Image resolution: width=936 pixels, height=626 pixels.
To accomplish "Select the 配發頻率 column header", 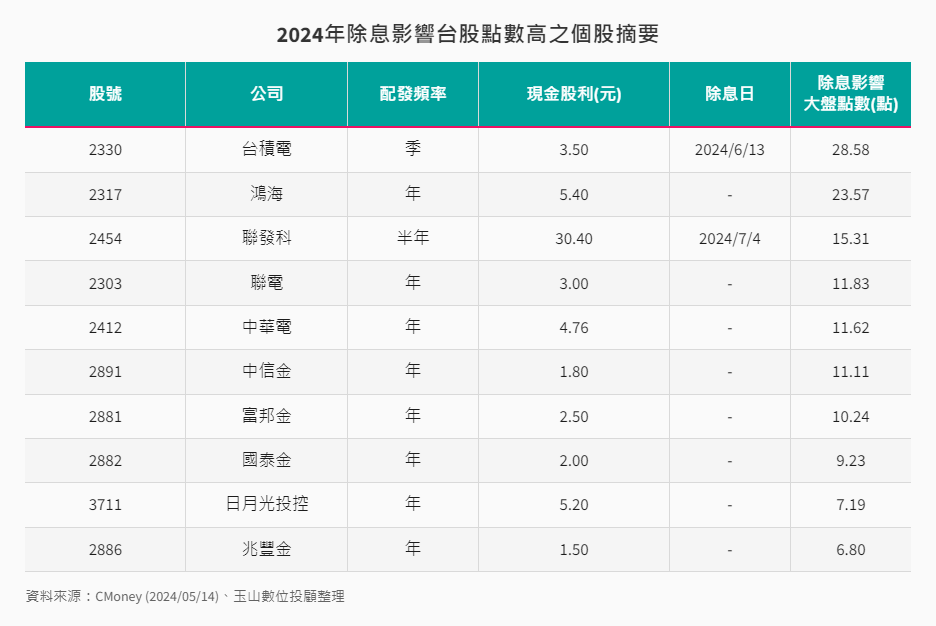I will pyautogui.click(x=413, y=94).
